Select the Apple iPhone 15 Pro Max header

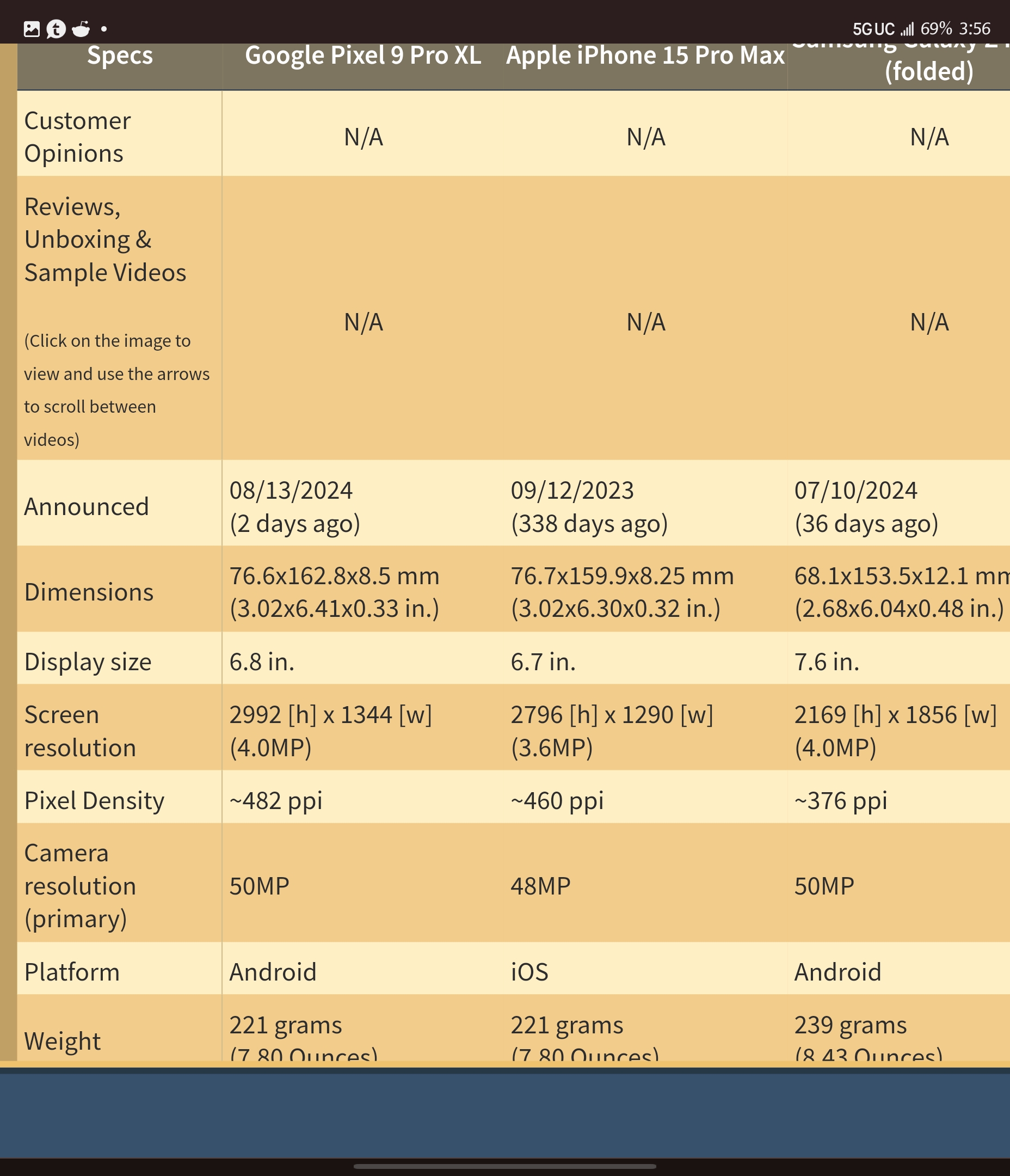(x=645, y=56)
